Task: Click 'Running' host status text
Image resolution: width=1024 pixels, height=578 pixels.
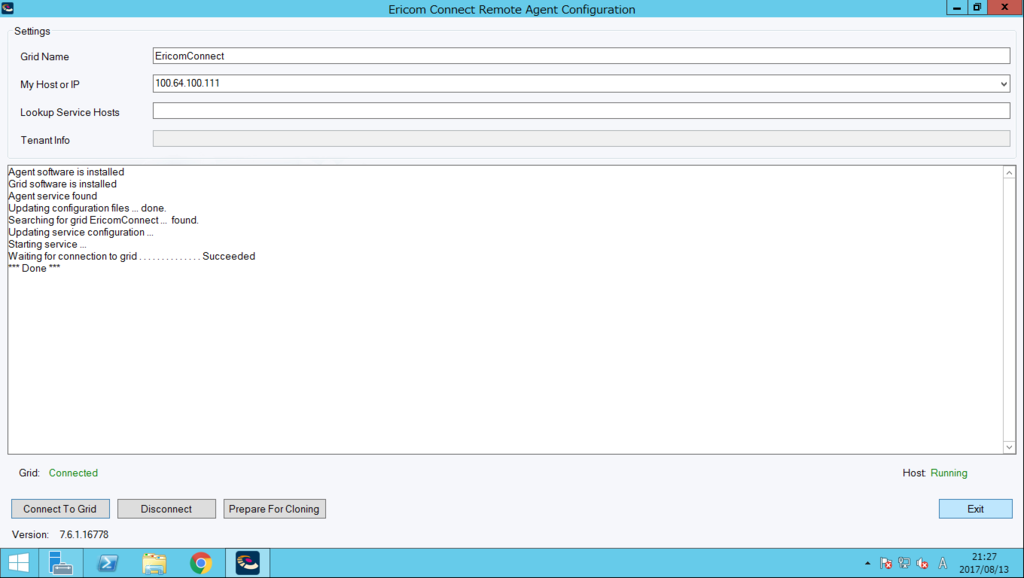Action: click(x=949, y=473)
